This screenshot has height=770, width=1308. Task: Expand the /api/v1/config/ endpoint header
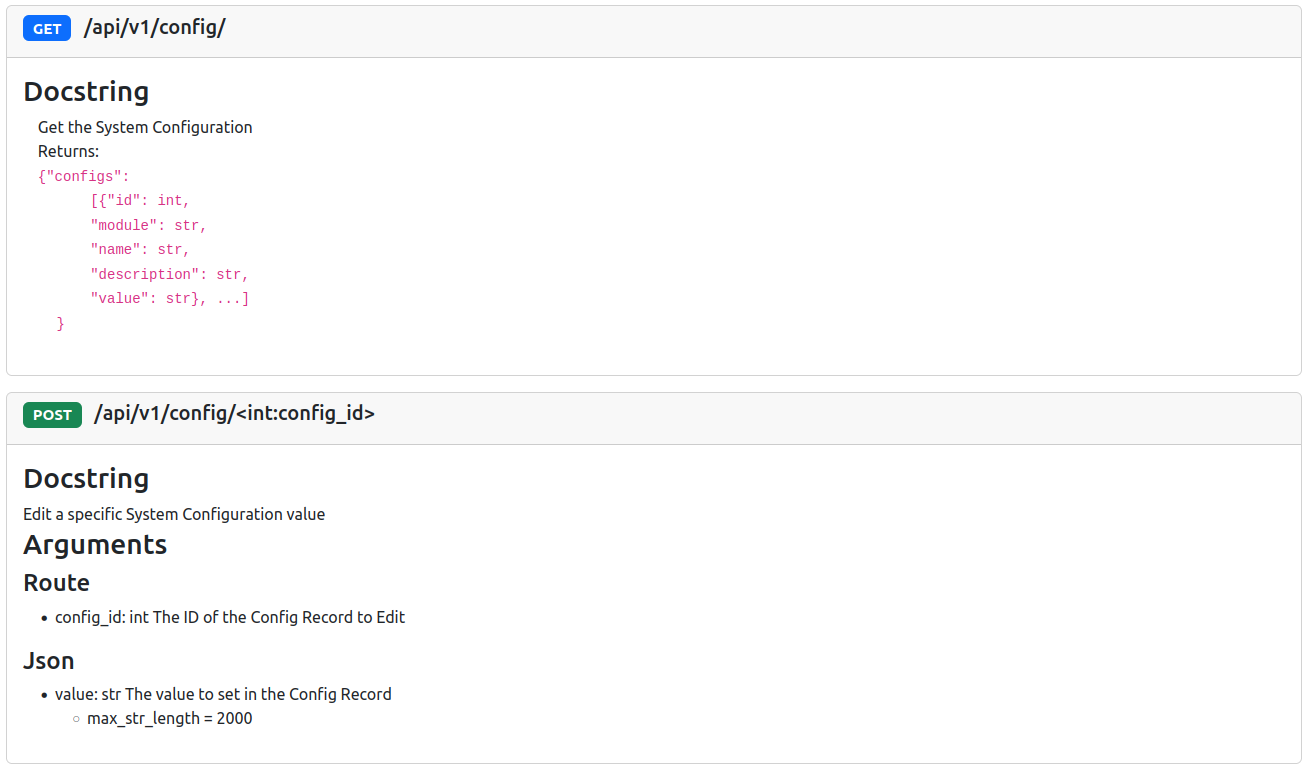pyautogui.click(x=154, y=28)
